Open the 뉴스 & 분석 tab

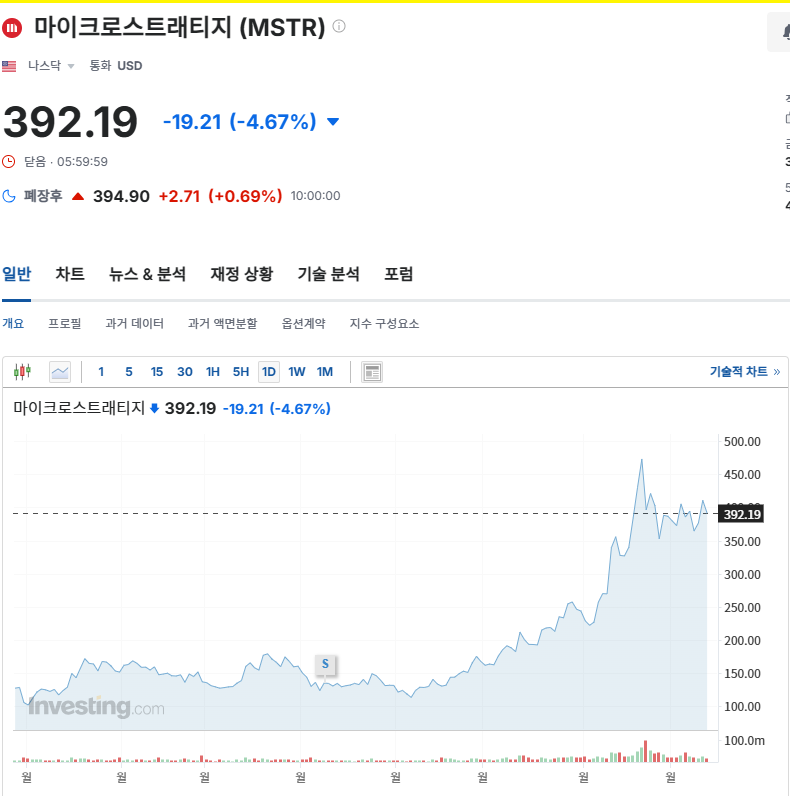[x=147, y=274]
